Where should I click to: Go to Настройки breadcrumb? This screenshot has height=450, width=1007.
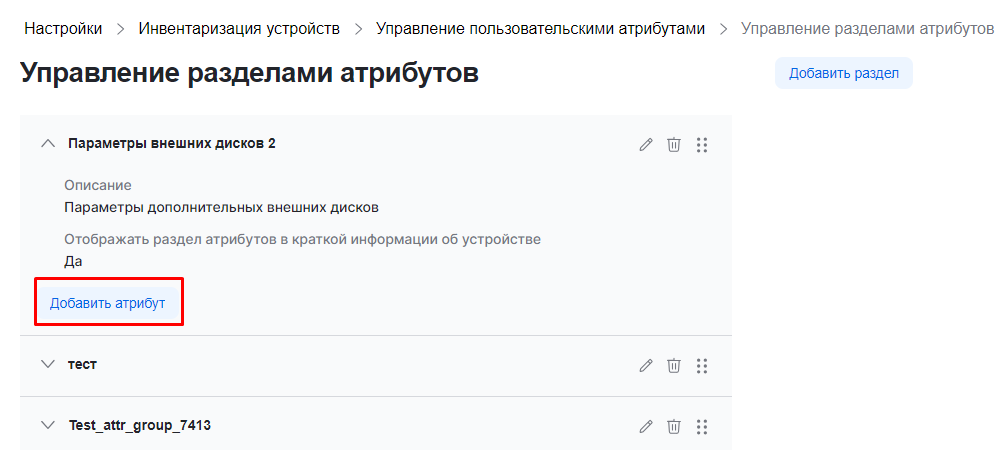click(x=63, y=29)
